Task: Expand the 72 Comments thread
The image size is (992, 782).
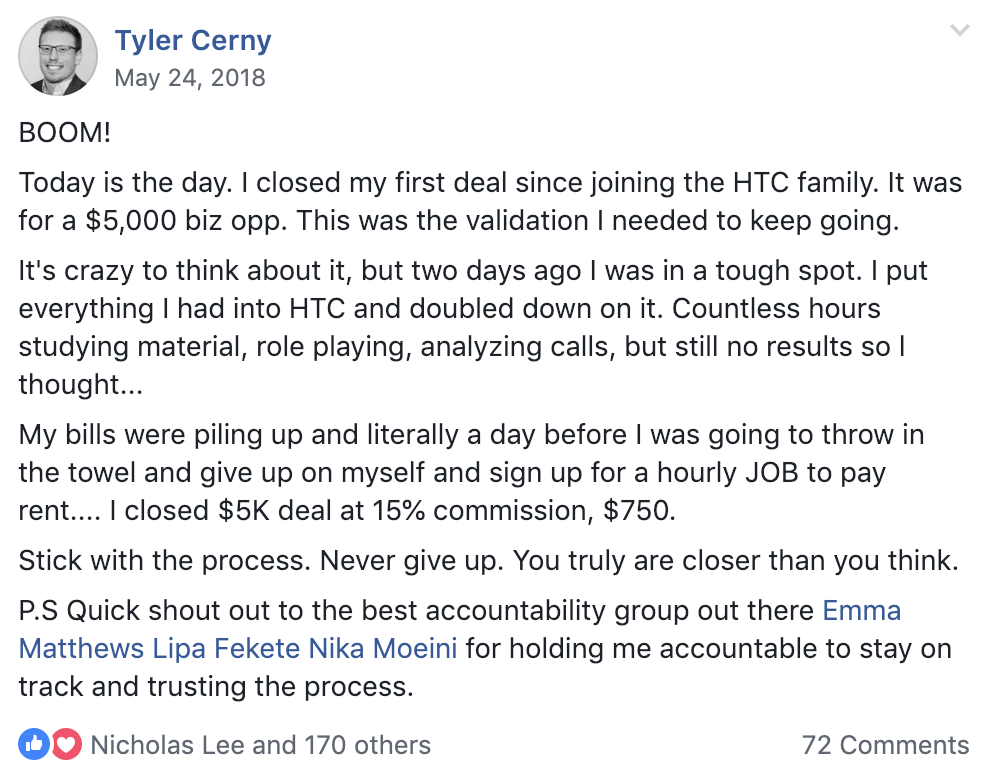Action: [885, 745]
